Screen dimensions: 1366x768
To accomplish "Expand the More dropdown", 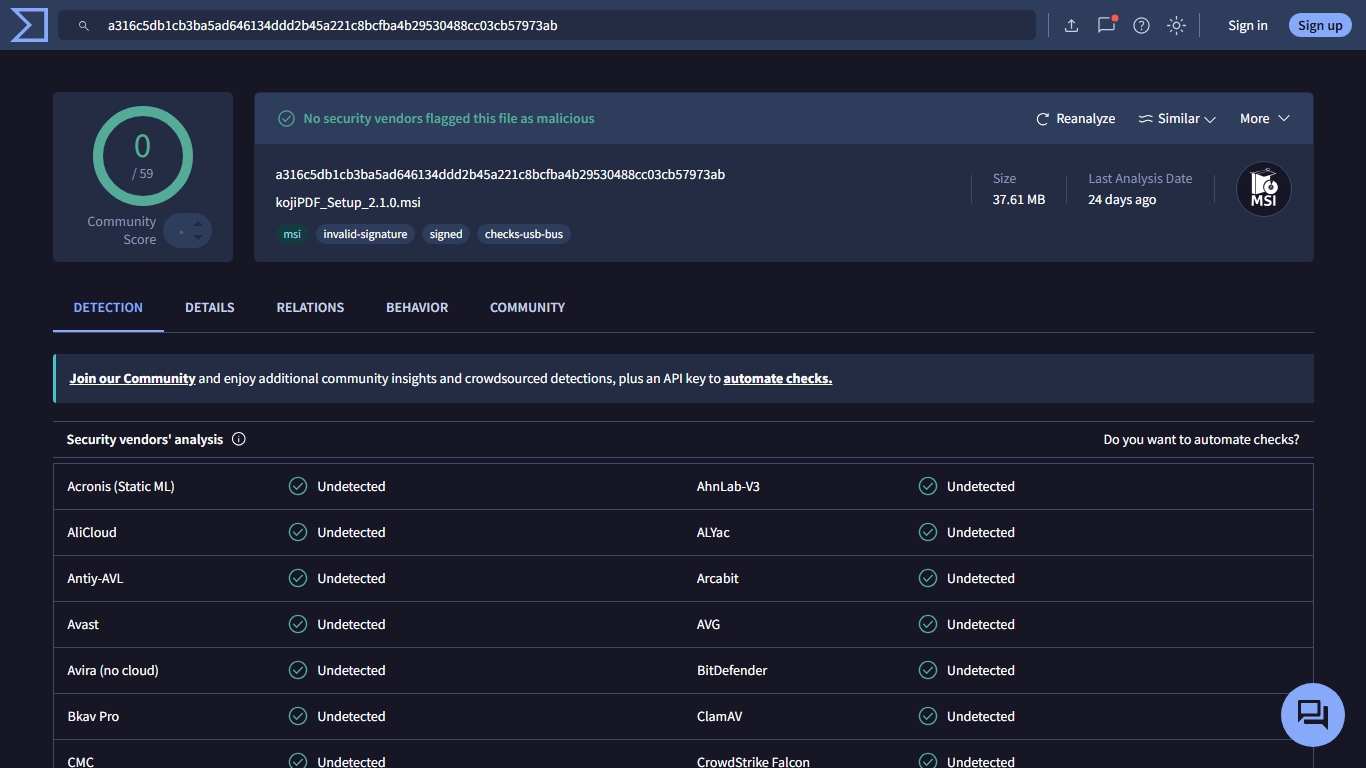I will coord(1265,118).
